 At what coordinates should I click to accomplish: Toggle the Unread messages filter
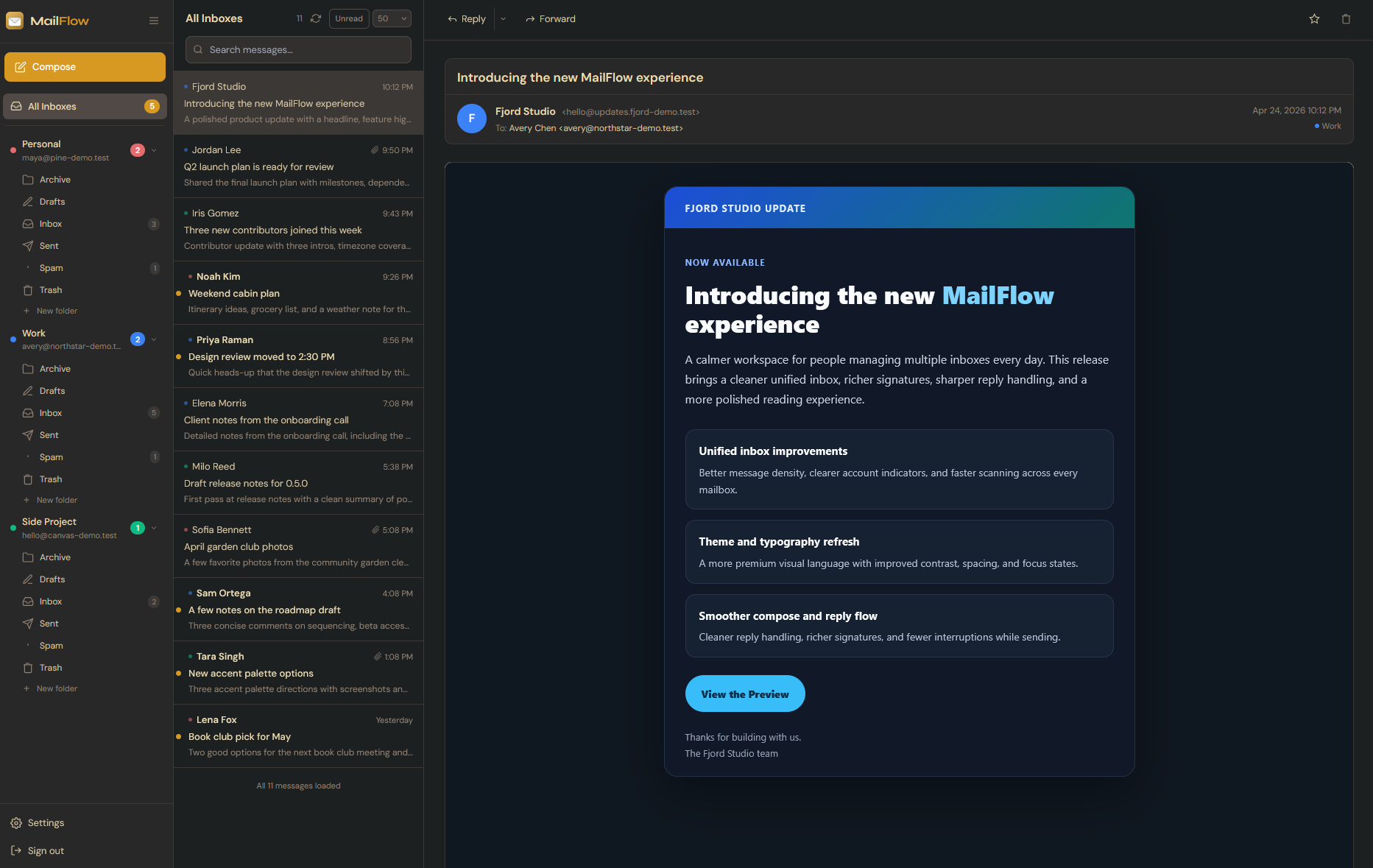click(349, 18)
